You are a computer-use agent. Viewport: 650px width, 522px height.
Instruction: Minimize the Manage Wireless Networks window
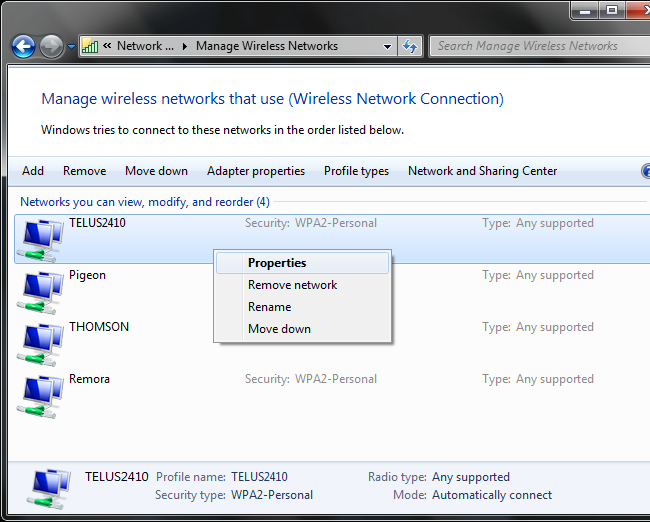click(x=585, y=10)
